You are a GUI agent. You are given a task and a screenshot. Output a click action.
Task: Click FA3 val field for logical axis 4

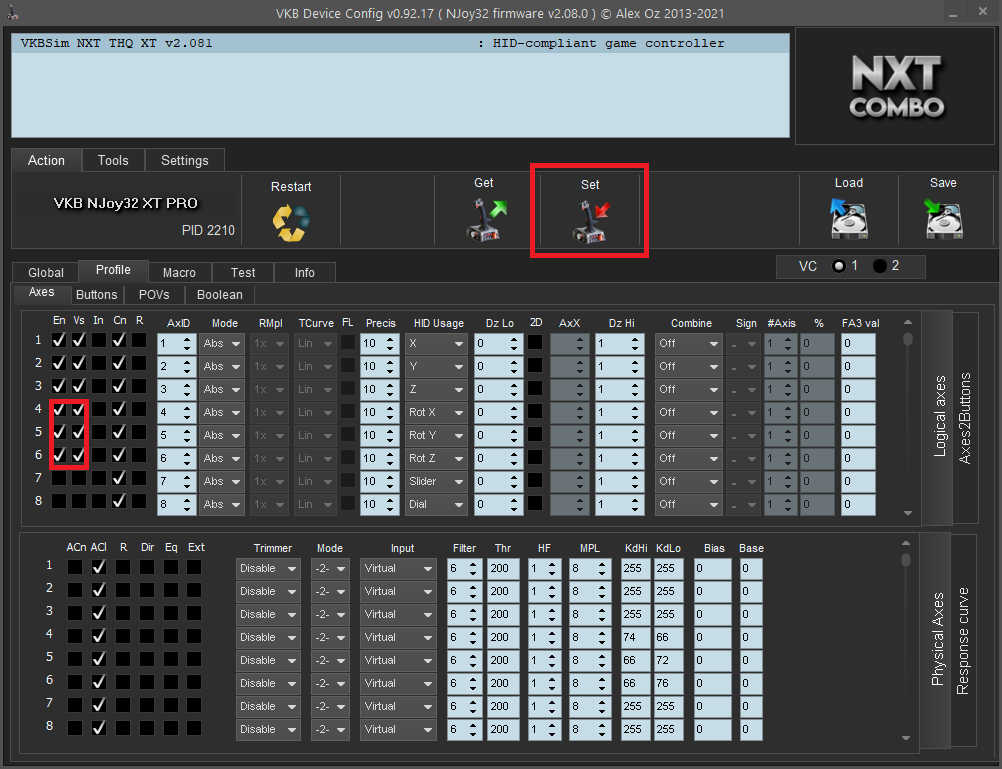tap(858, 413)
